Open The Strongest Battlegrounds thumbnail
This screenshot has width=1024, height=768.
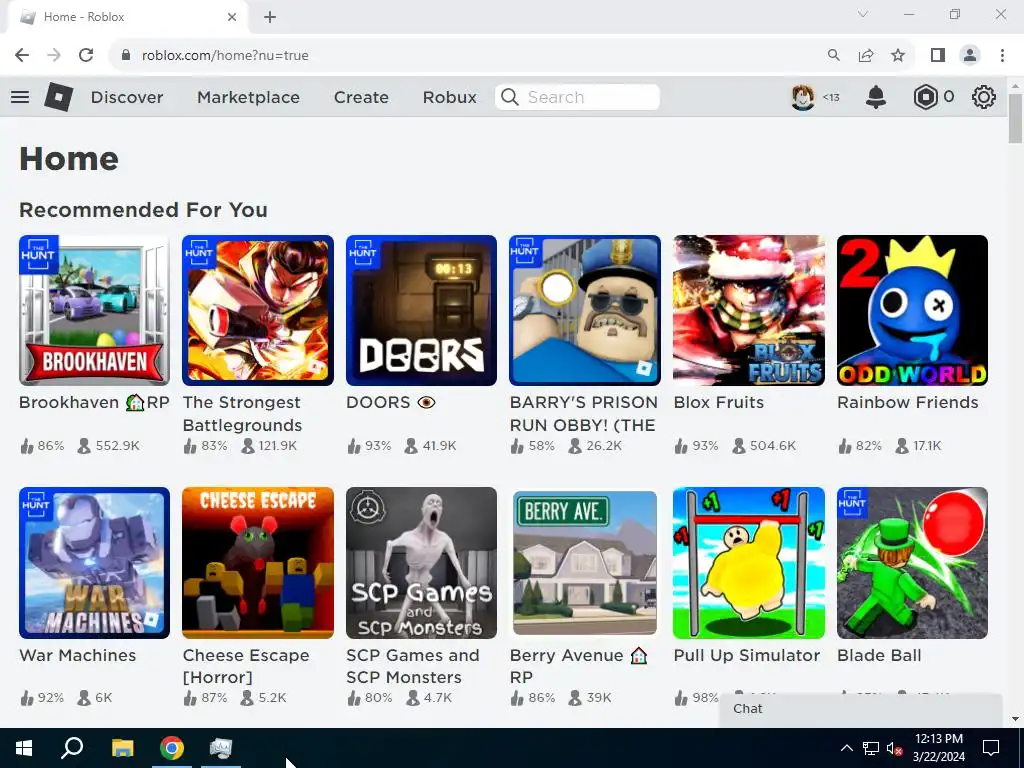coord(258,310)
